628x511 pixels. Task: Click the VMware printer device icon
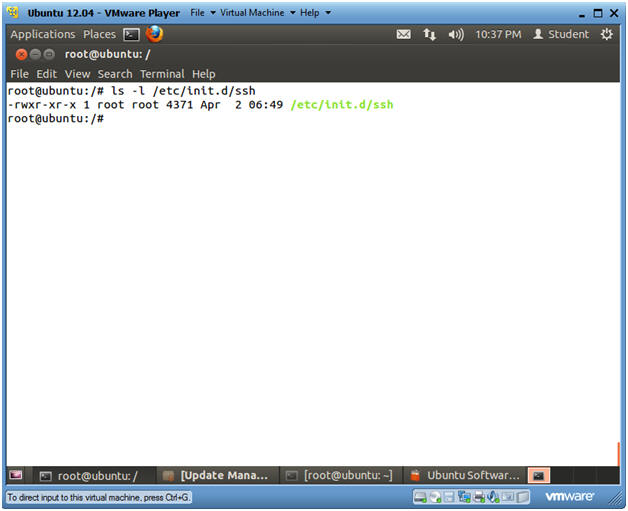[x=479, y=497]
